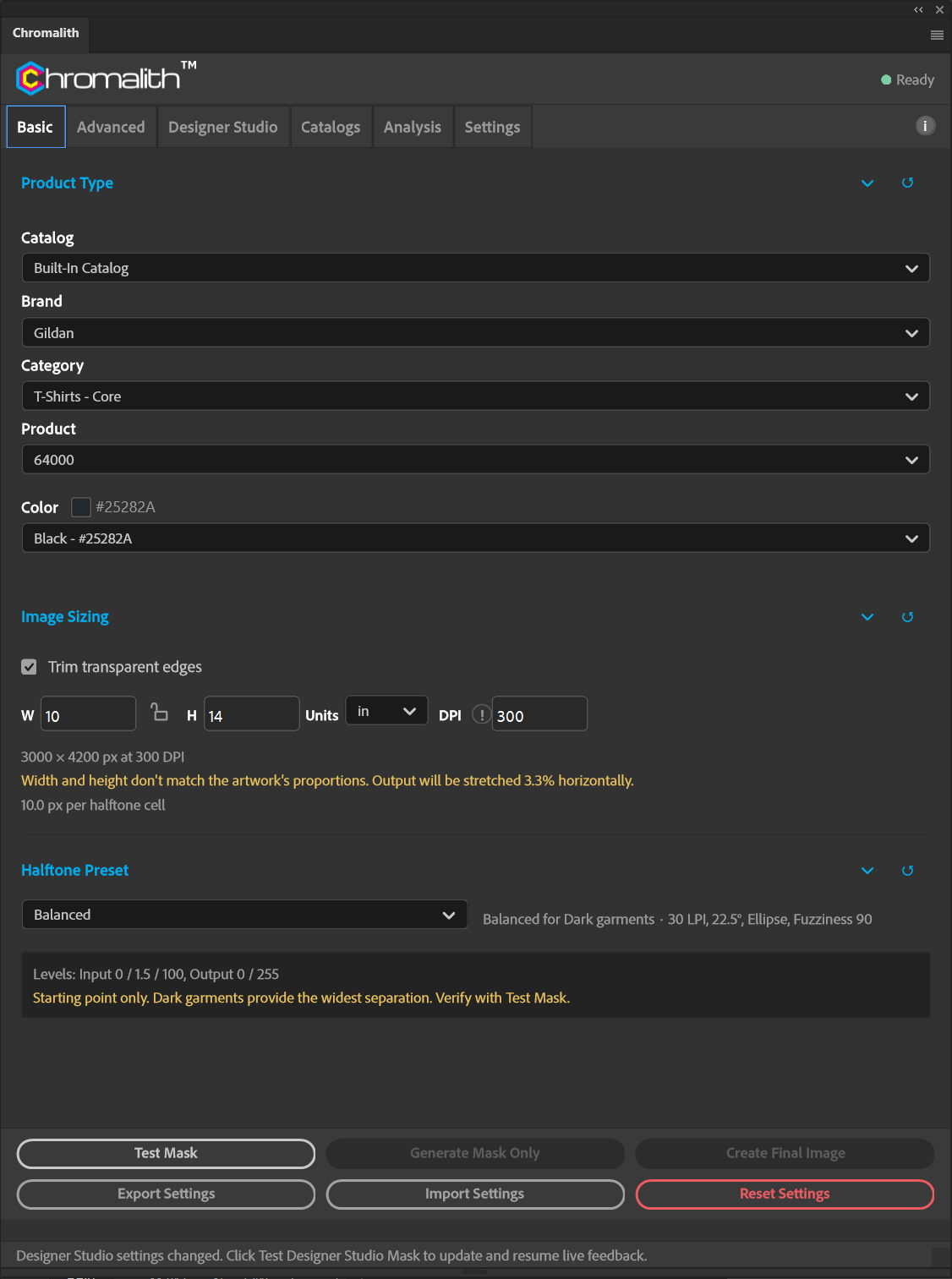Click the Image Sizing heading
952x1279 pixels.
pyautogui.click(x=65, y=617)
